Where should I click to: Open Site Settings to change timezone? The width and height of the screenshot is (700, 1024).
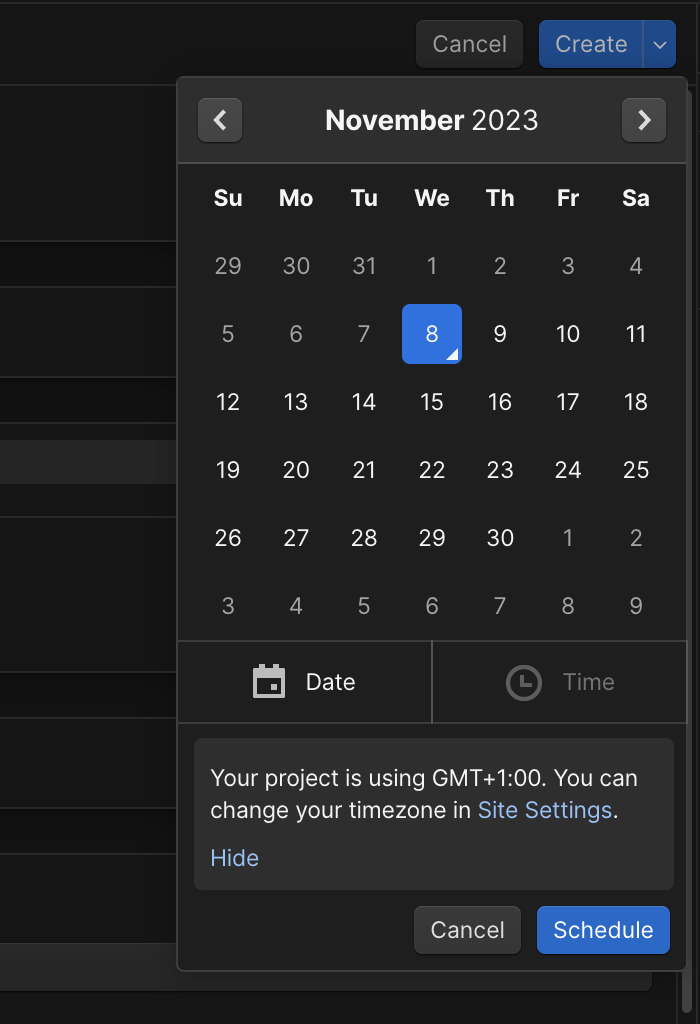[545, 810]
